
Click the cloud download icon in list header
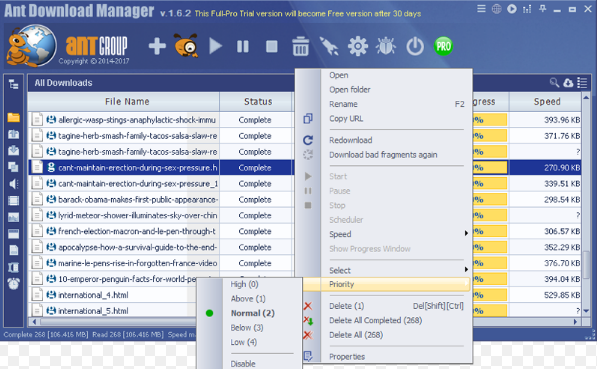point(568,82)
